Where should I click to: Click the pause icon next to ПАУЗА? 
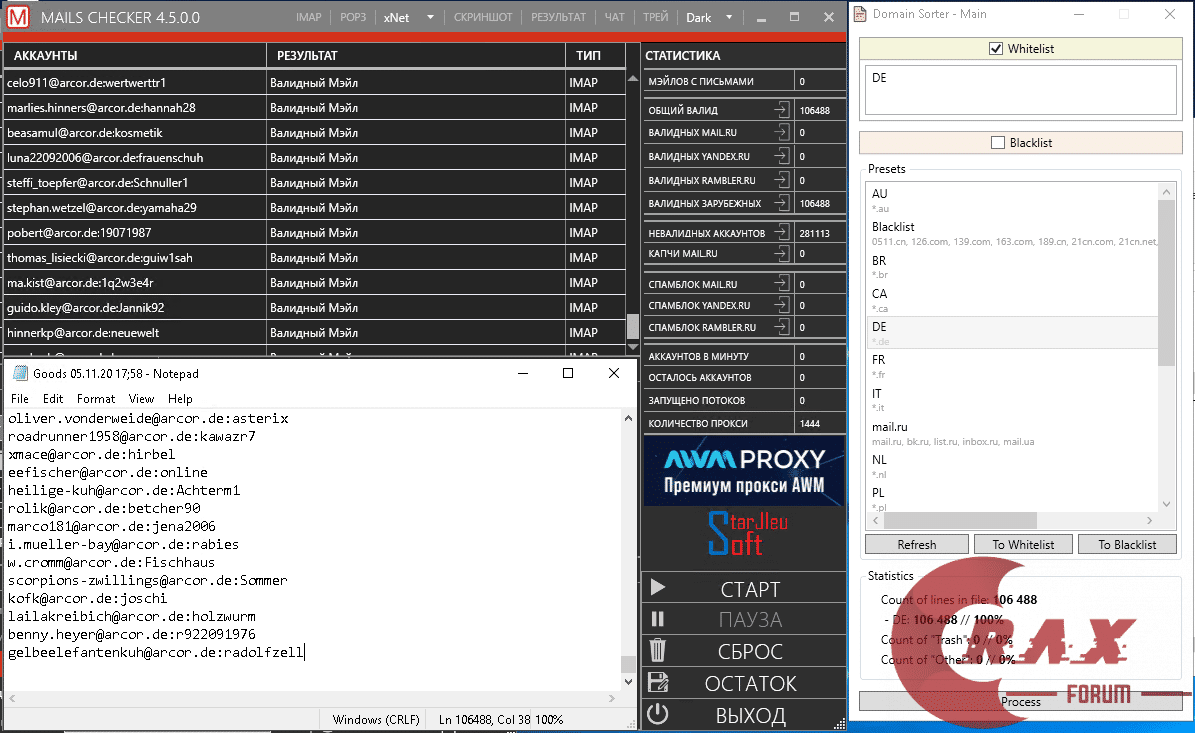pyautogui.click(x=658, y=619)
